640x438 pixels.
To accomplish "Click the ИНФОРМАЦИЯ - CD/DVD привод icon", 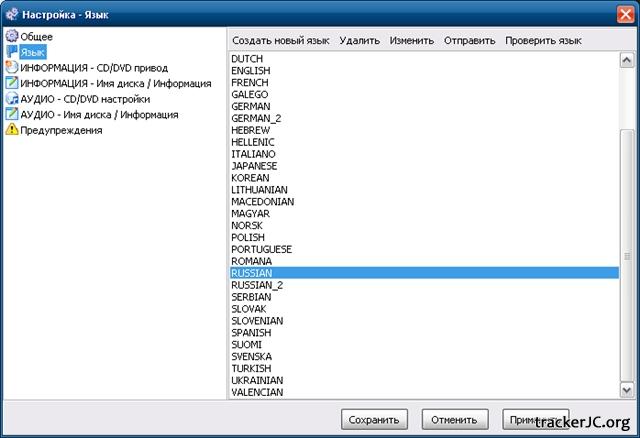I will click(x=11, y=68).
